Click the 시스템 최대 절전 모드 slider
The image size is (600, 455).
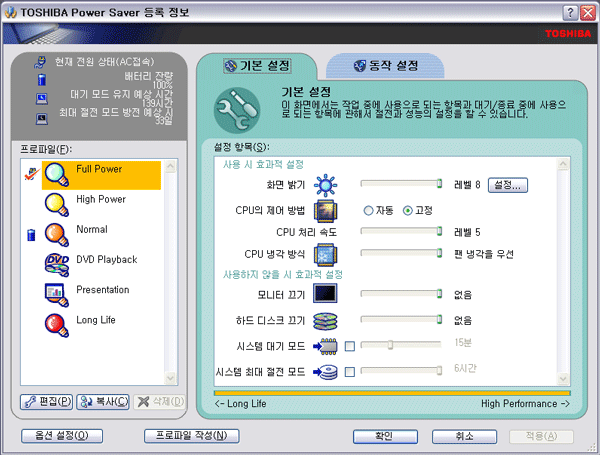pyautogui.click(x=401, y=370)
